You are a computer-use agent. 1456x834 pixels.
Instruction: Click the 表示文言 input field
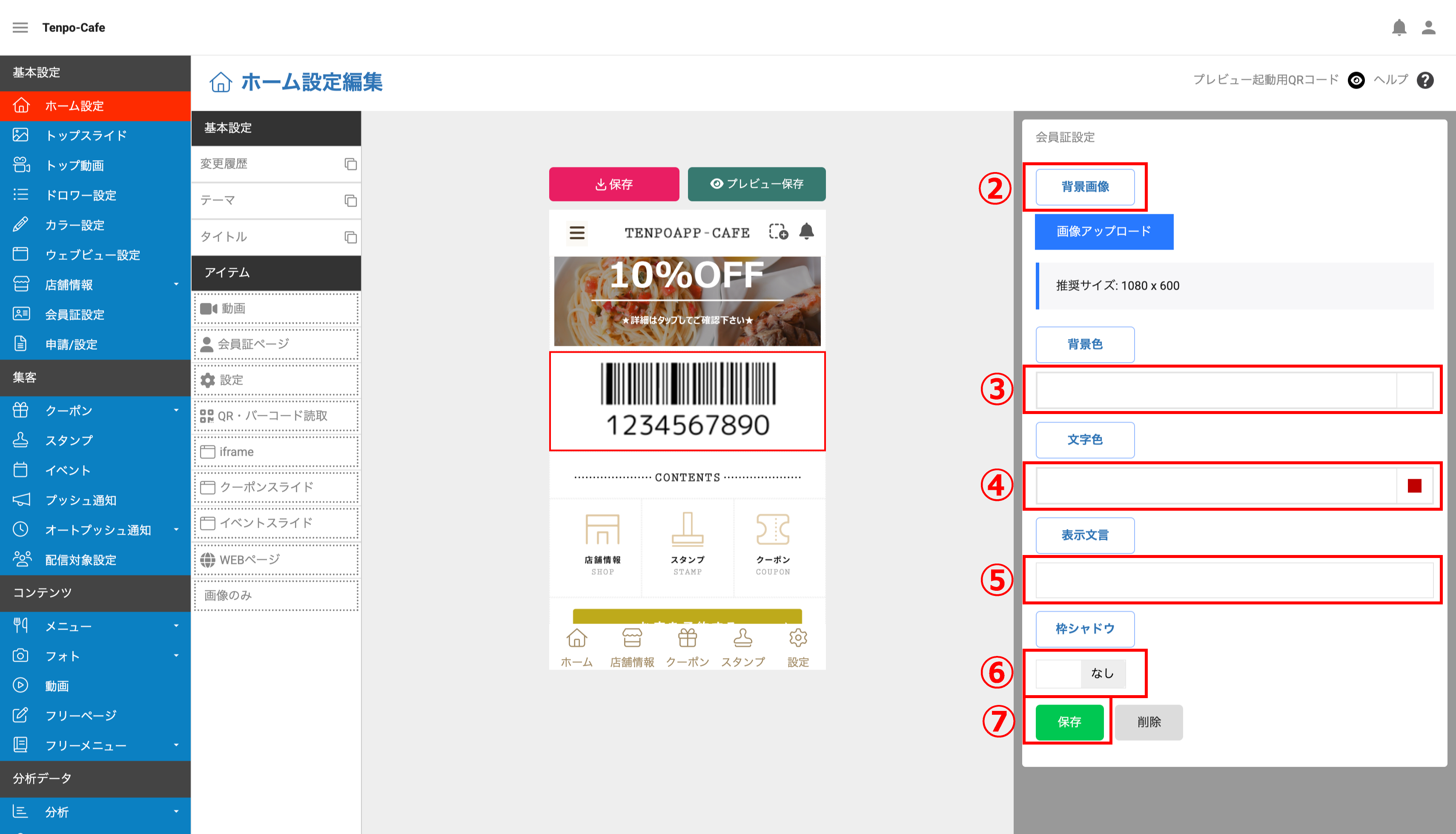tap(1235, 580)
